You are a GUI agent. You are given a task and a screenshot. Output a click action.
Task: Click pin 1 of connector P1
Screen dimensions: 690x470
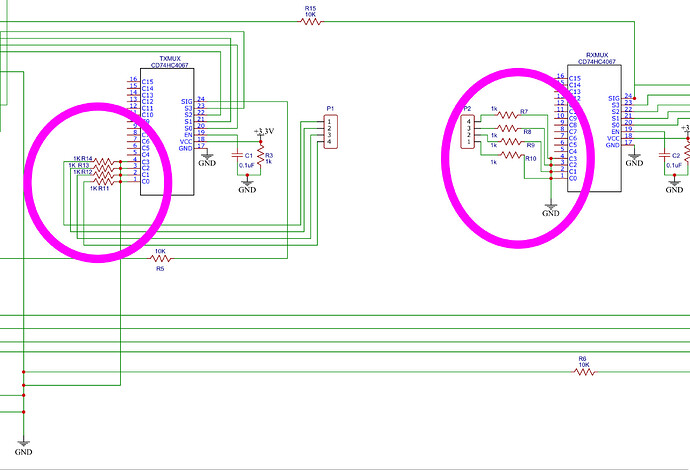[329, 122]
